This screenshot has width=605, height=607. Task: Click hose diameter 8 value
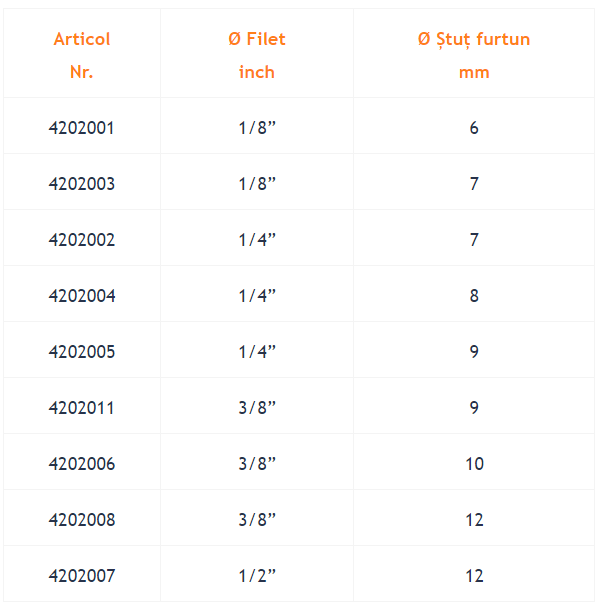[474, 296]
